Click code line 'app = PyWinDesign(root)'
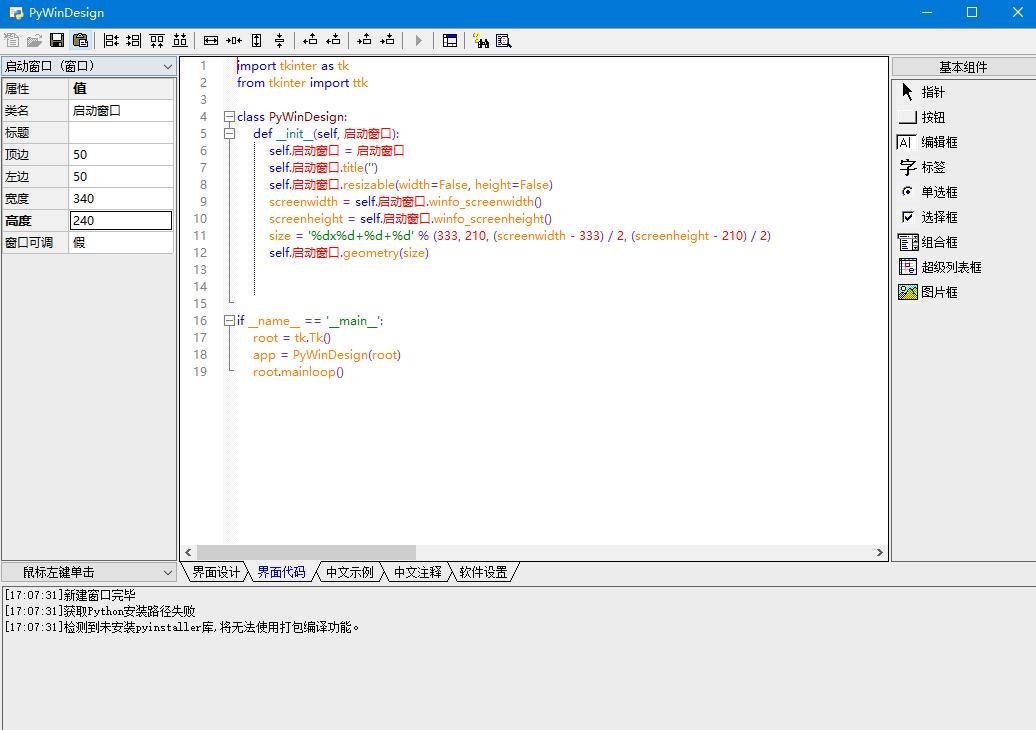Screen dimensions: 1036x730 pos(326,355)
